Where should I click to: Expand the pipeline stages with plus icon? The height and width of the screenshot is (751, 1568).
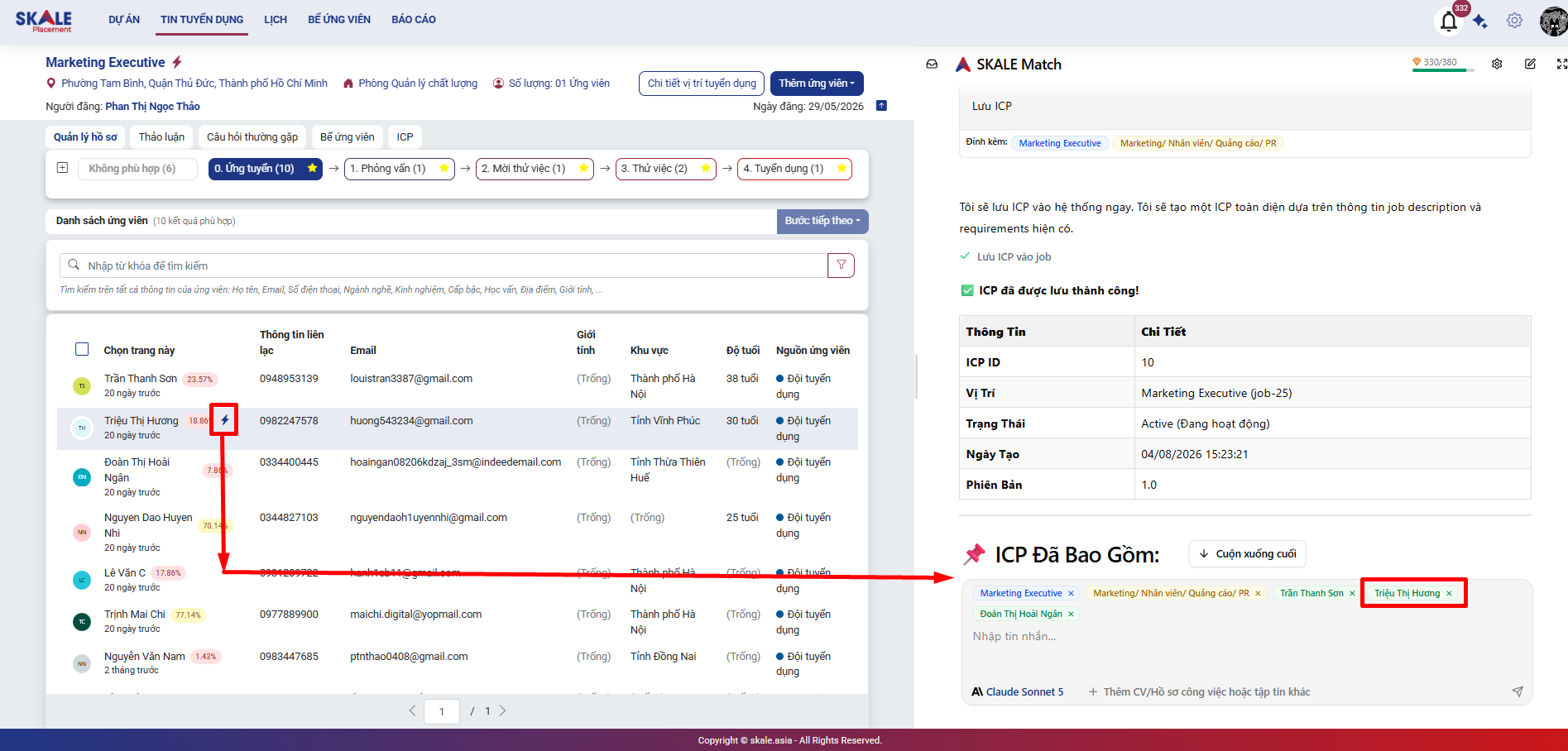click(x=62, y=168)
